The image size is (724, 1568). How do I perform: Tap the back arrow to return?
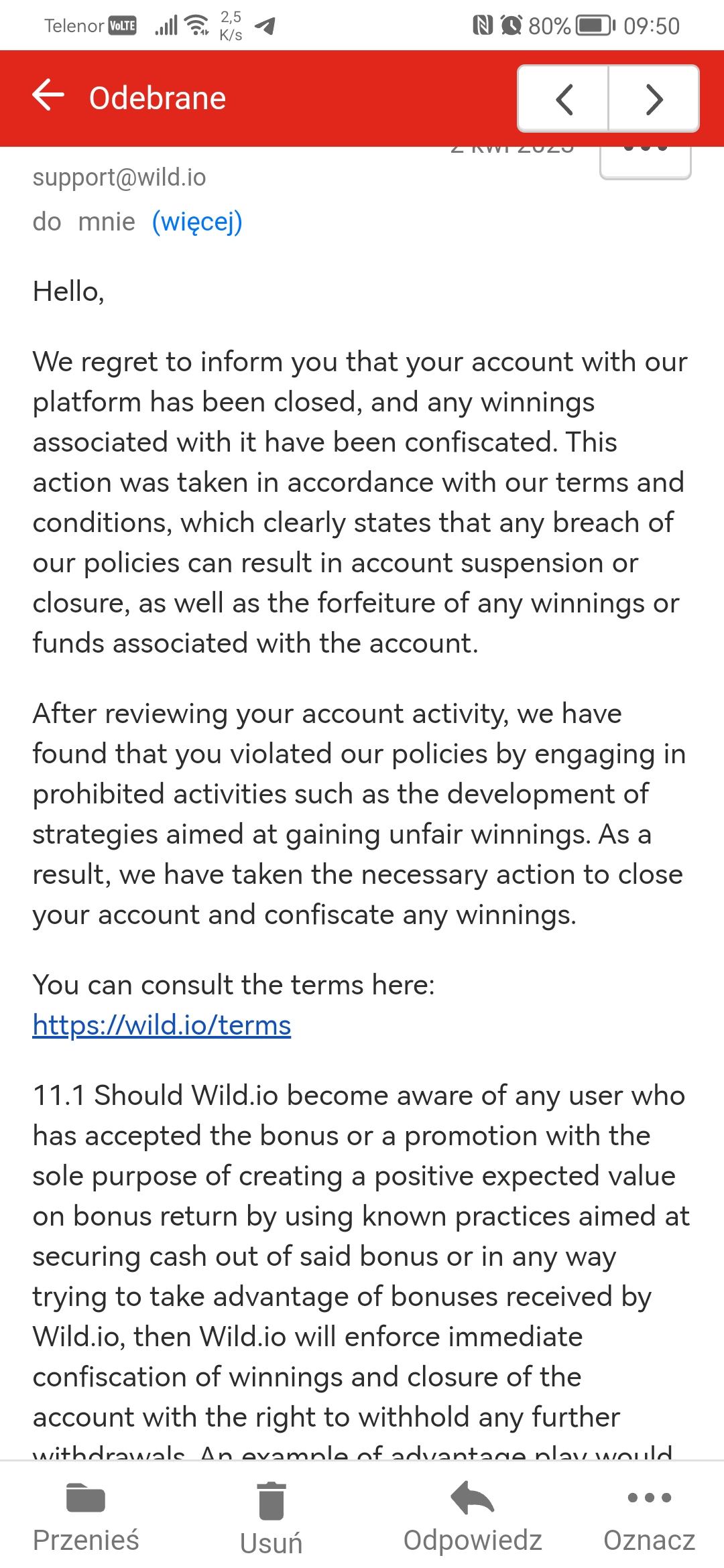pyautogui.click(x=48, y=95)
